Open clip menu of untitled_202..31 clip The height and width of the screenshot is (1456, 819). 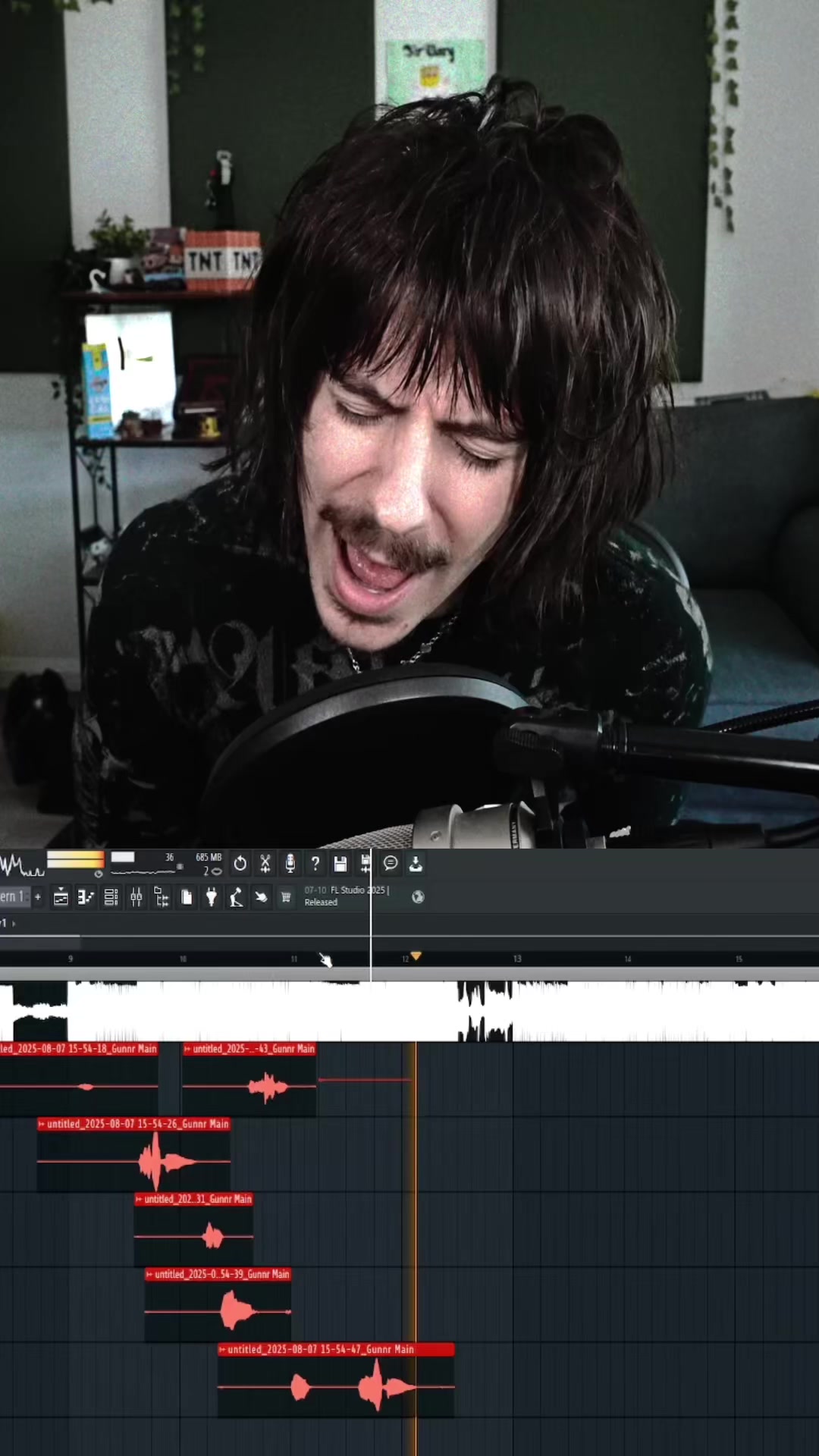139,1199
